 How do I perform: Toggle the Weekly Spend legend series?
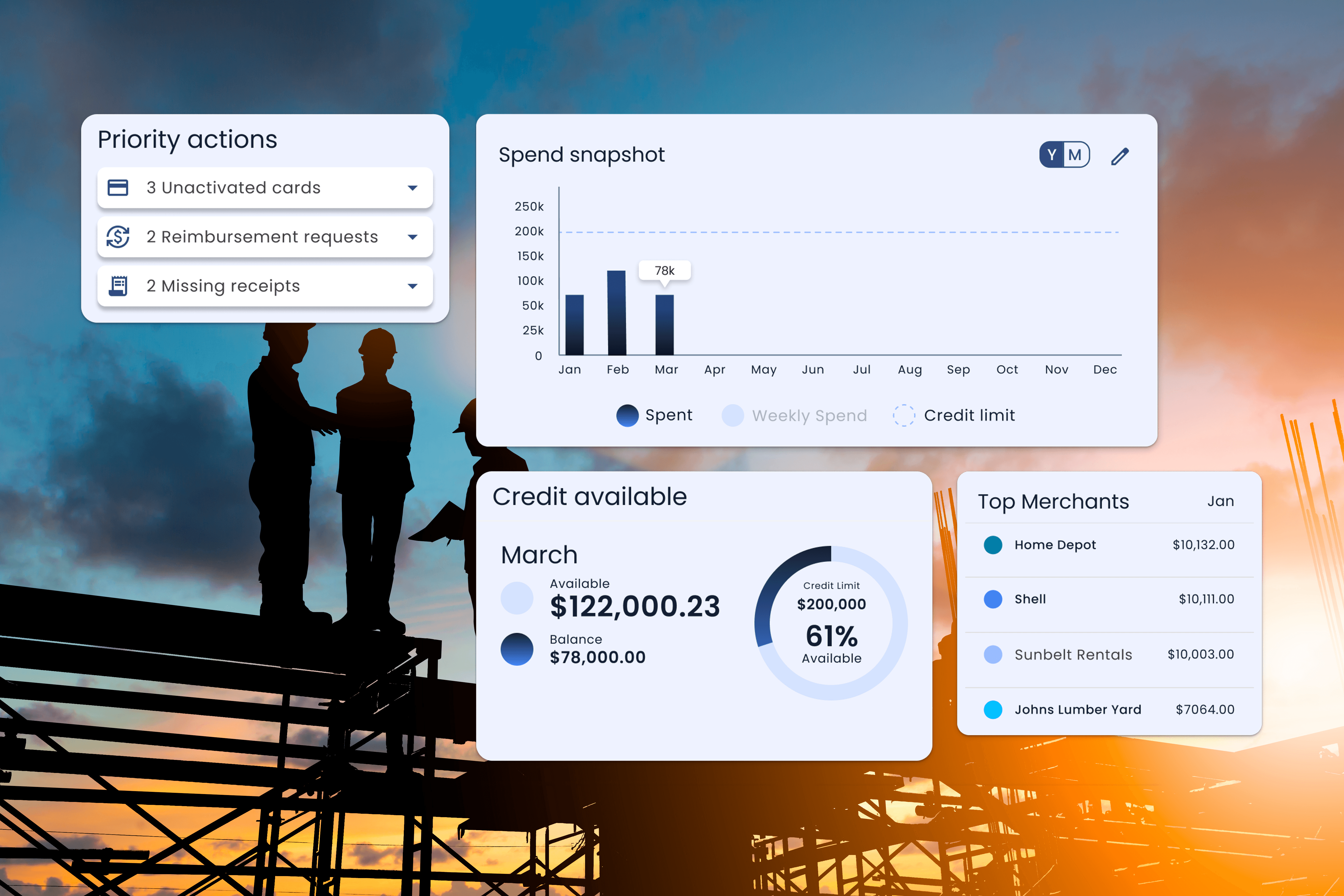[795, 415]
